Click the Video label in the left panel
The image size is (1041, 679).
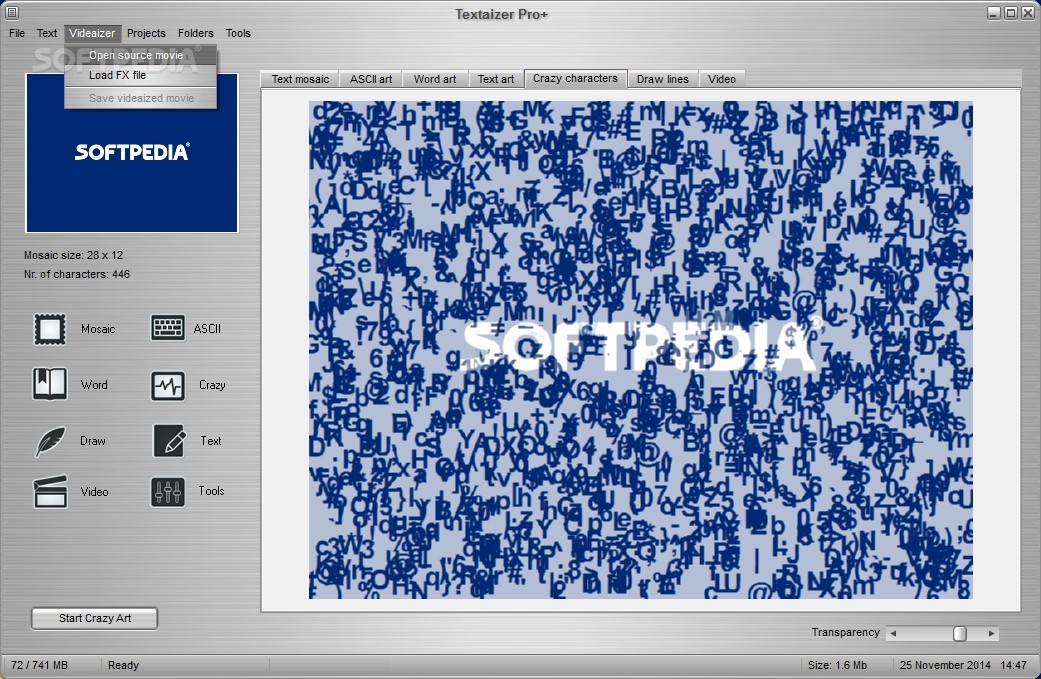point(94,492)
